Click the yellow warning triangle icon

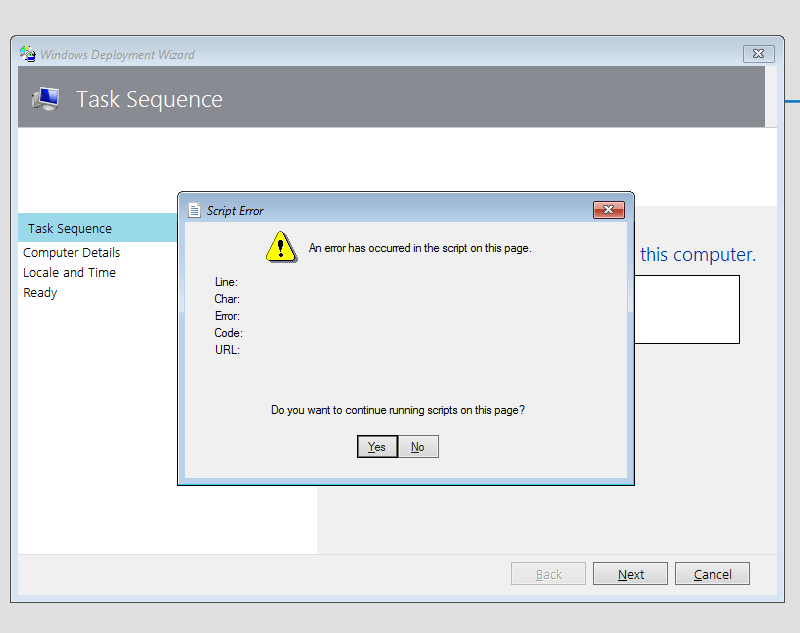(x=281, y=247)
